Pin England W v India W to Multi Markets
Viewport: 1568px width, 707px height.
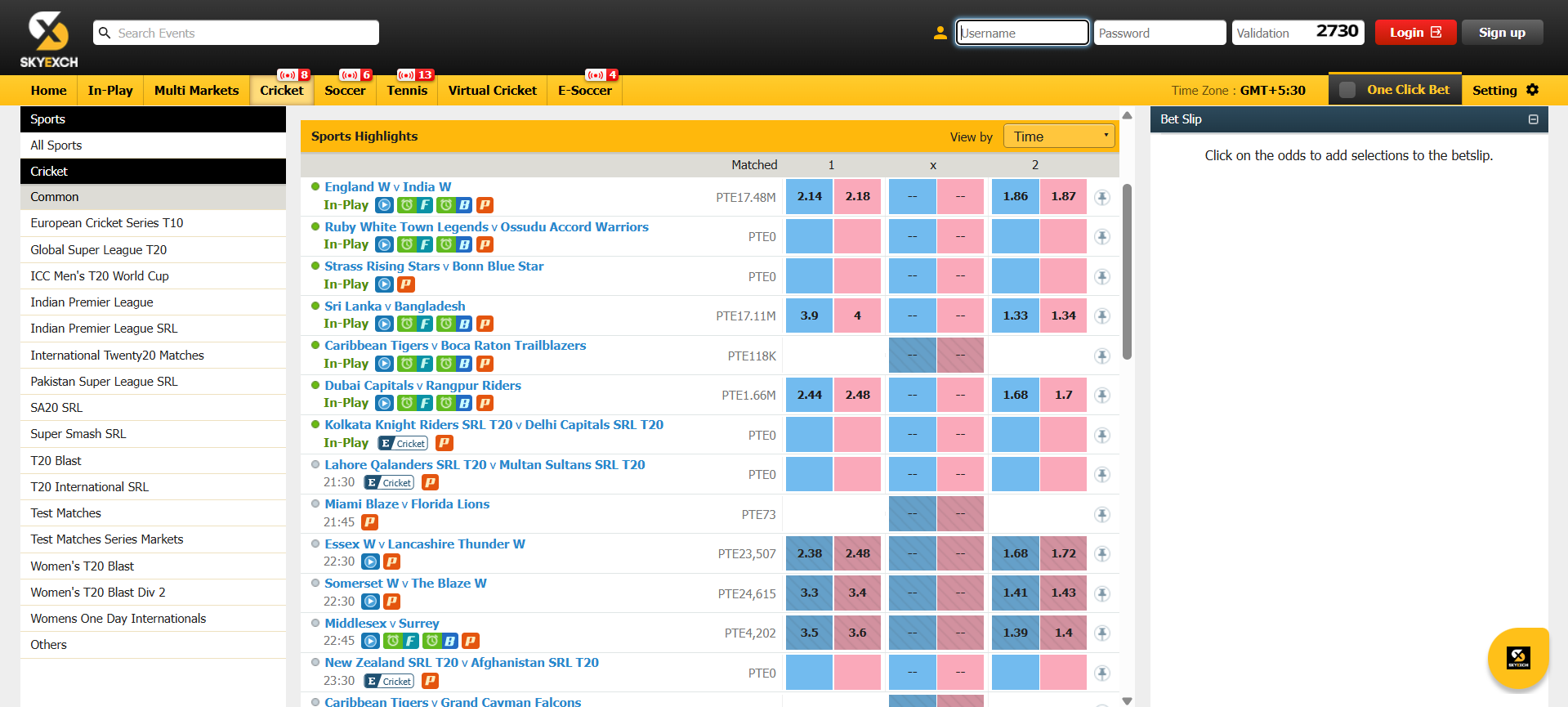pyautogui.click(x=1102, y=197)
